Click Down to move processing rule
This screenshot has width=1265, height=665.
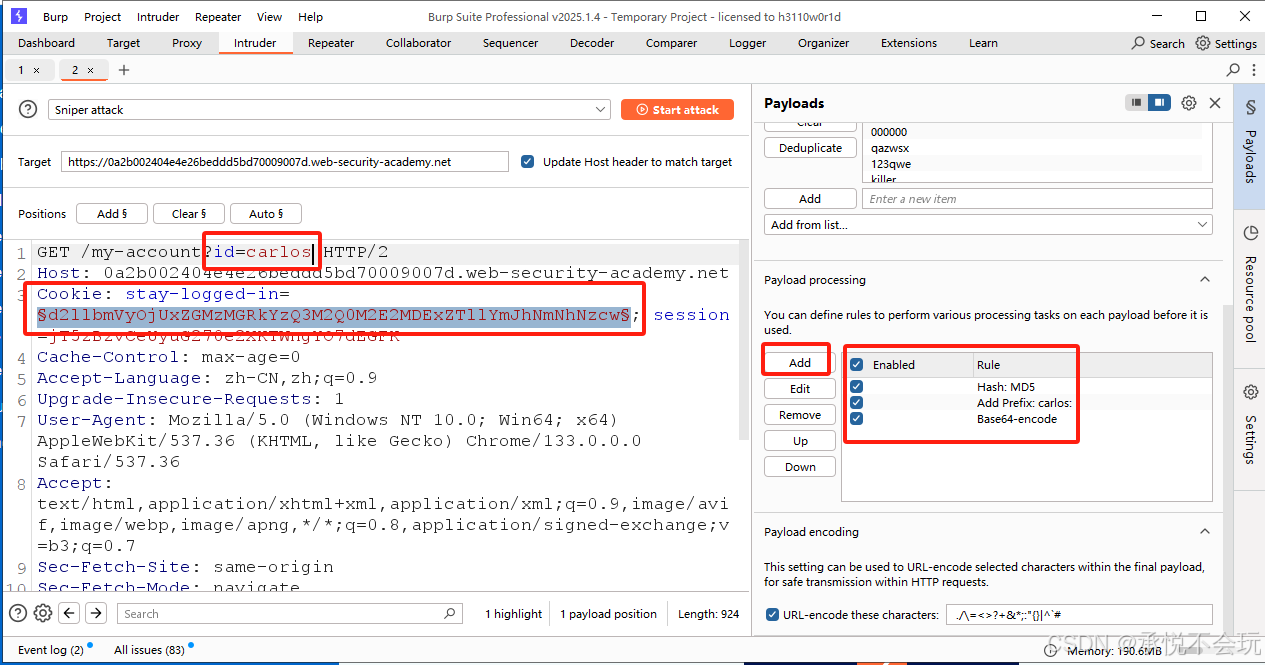click(800, 467)
